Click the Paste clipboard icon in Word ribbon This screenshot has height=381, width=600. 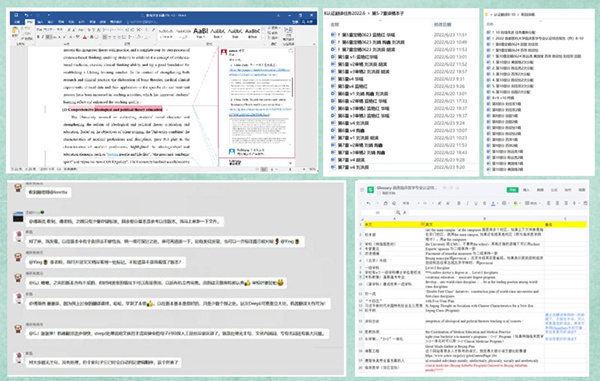(15, 32)
